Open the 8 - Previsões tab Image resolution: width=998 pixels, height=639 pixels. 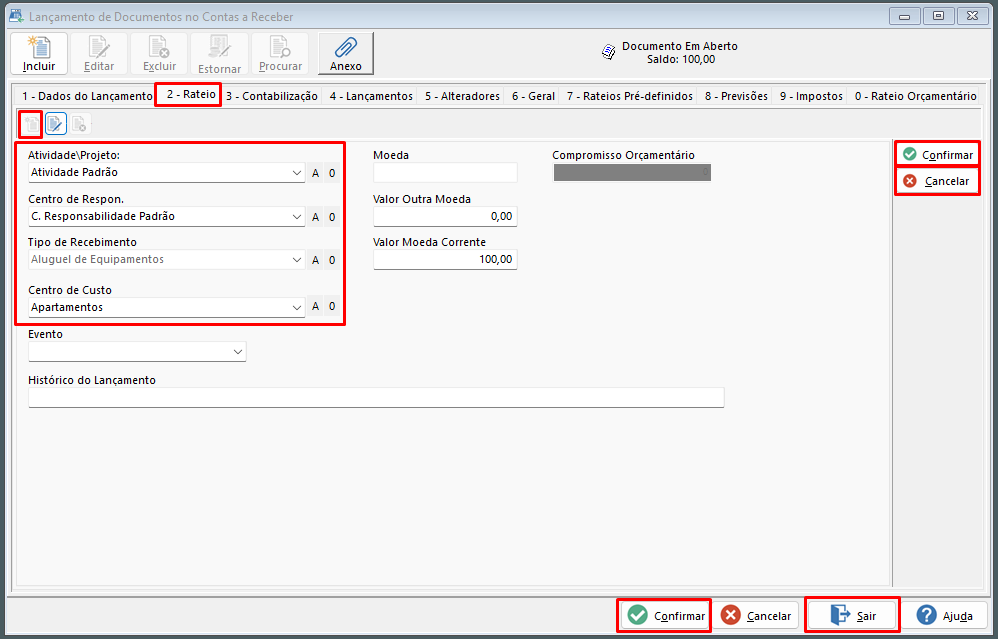click(x=736, y=96)
